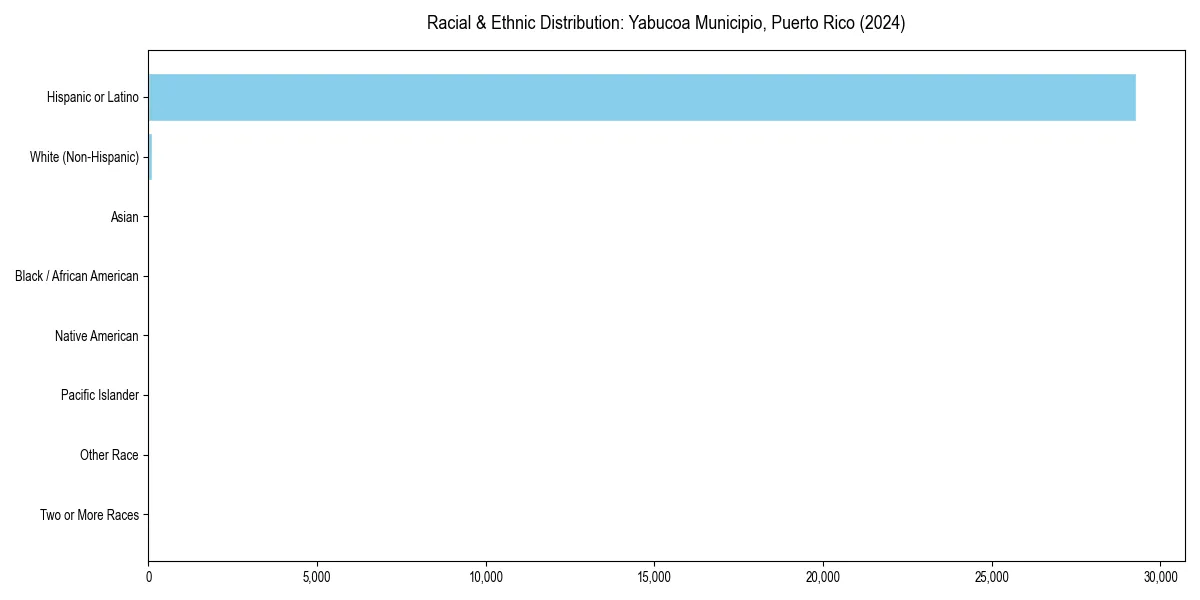This screenshot has height=600, width=1200.
Task: Click the right end of the Hispanic bar
Action: 1130,97
